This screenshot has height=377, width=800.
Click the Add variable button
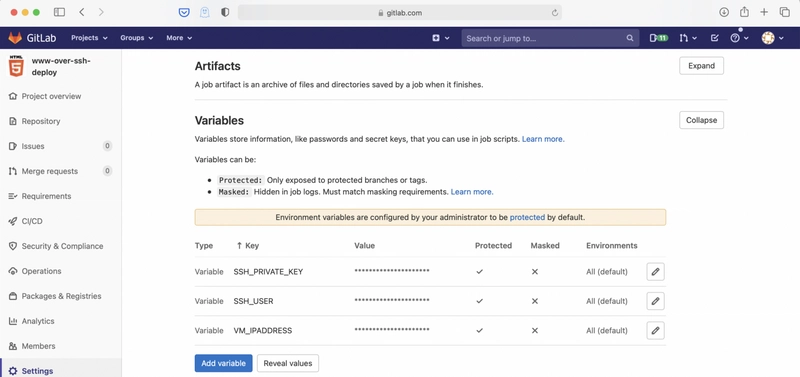point(223,363)
